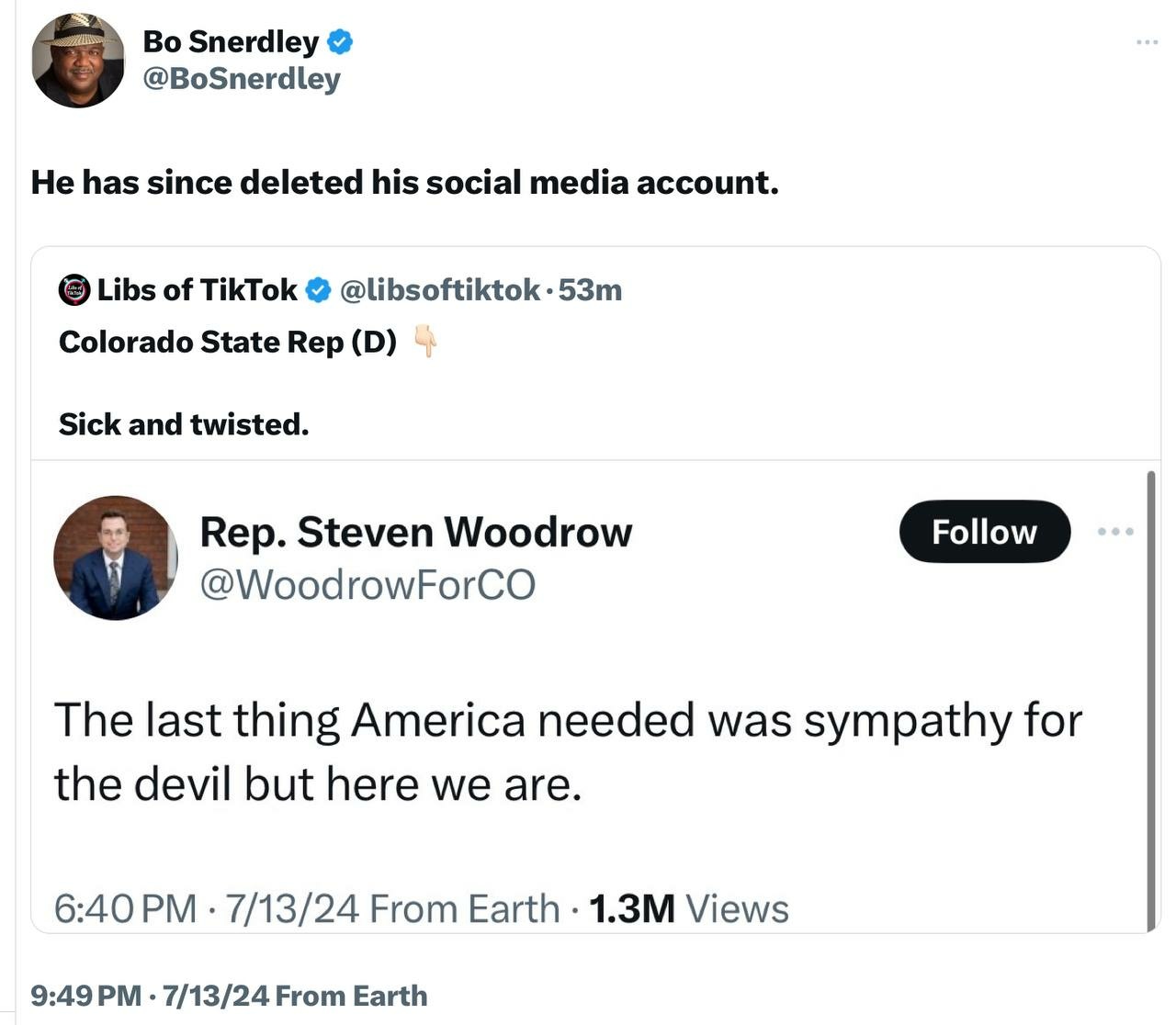Click the three-dot menu beside the Follow button

tap(1115, 531)
